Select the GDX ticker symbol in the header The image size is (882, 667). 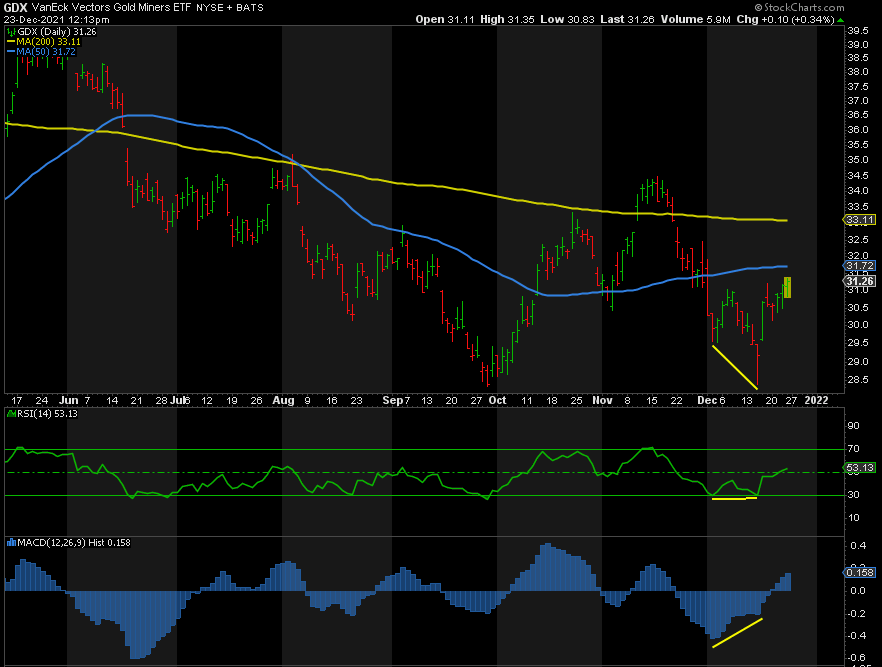tap(16, 8)
